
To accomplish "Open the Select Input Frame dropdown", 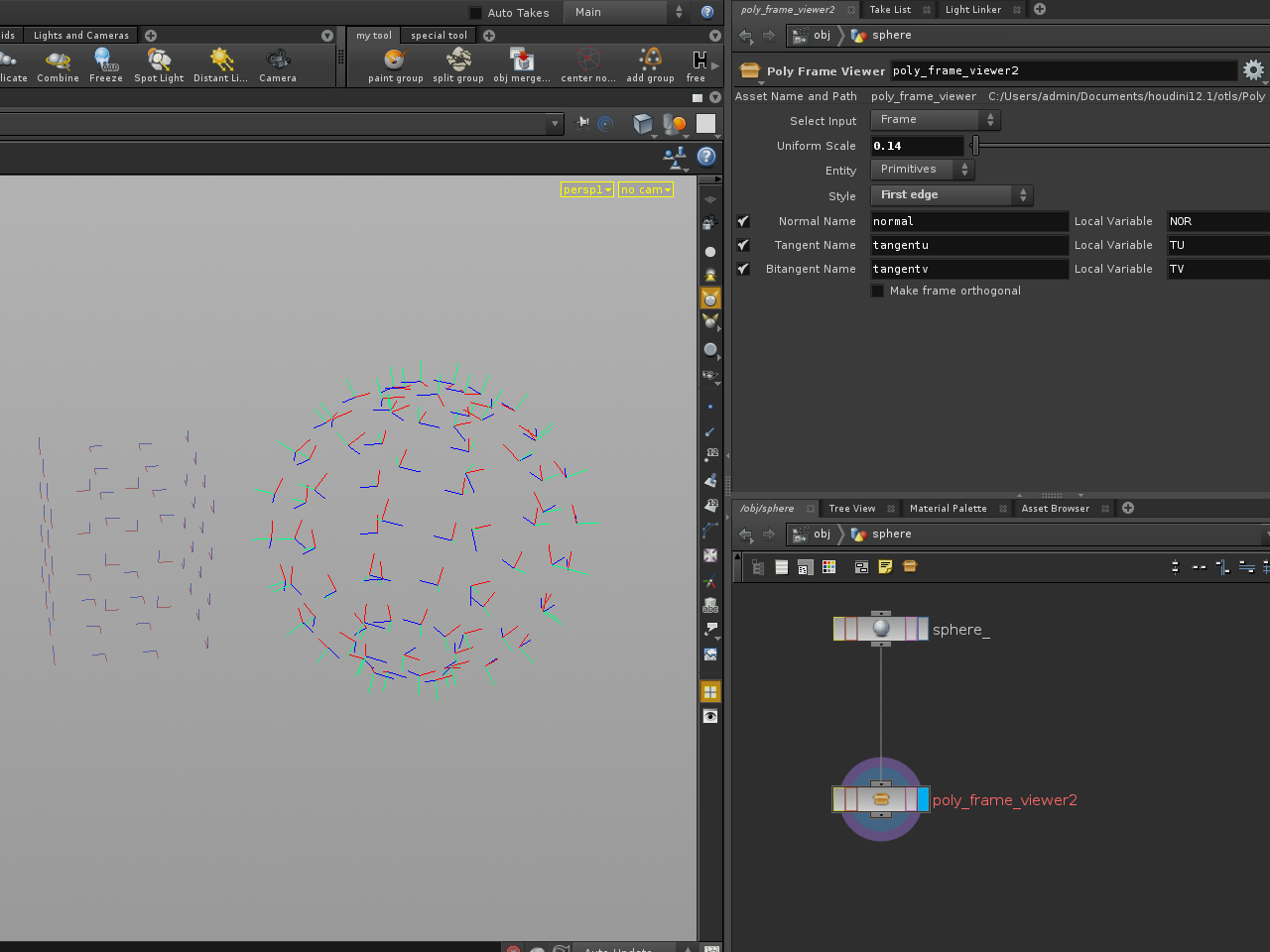I will click(934, 120).
